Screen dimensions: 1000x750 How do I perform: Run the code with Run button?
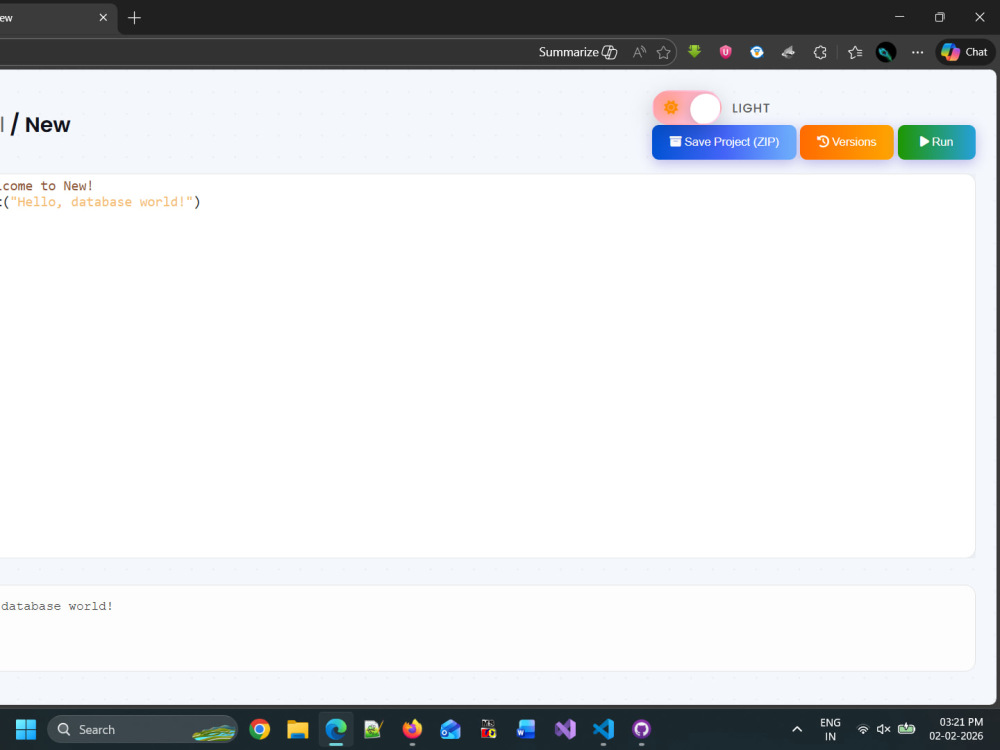pyautogui.click(x=936, y=142)
